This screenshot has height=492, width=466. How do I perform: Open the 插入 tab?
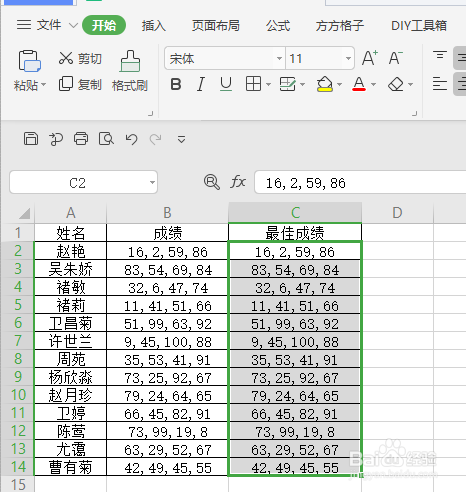coord(154,25)
